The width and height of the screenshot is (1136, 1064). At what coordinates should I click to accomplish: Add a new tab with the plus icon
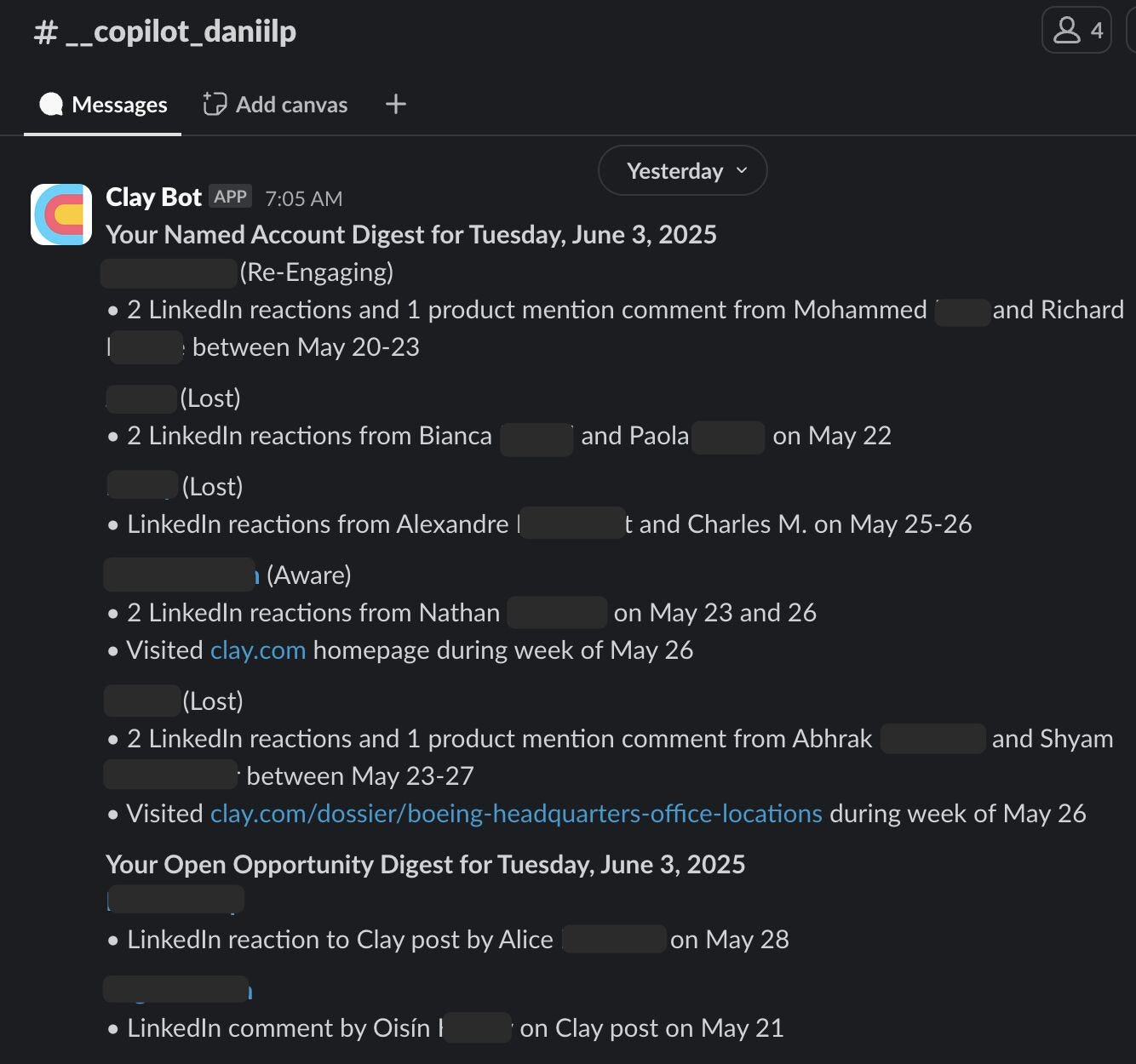point(396,104)
